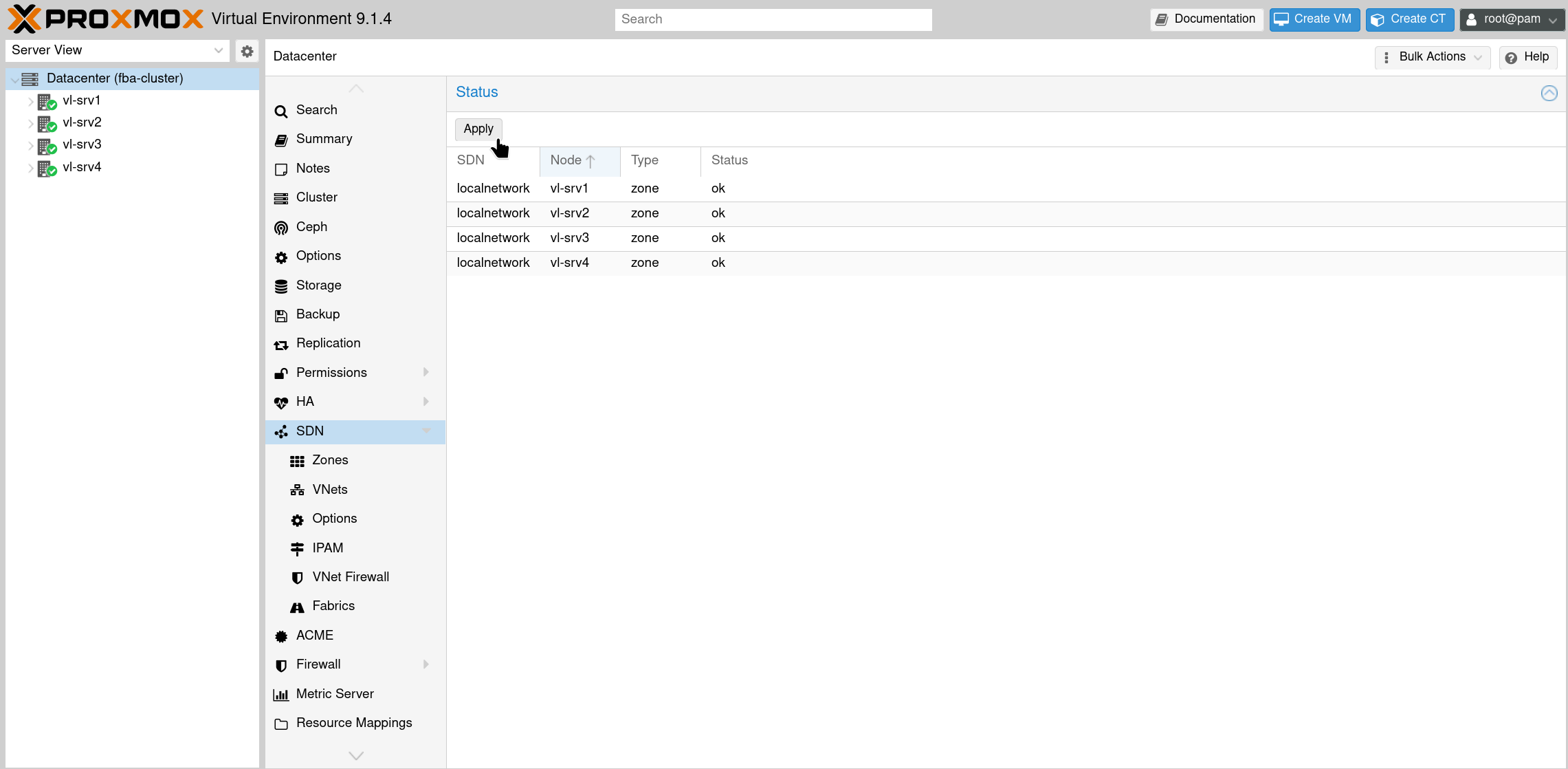Screen dimensions: 1568x769
Task: Click the VNet Firewall shield icon
Action: [297, 578]
